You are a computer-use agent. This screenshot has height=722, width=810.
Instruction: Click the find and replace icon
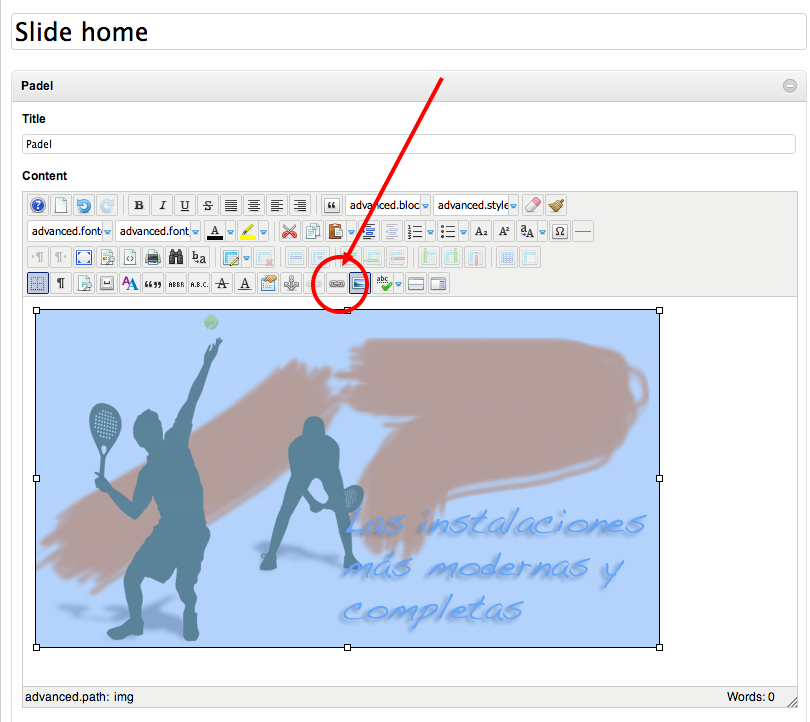tap(199, 257)
